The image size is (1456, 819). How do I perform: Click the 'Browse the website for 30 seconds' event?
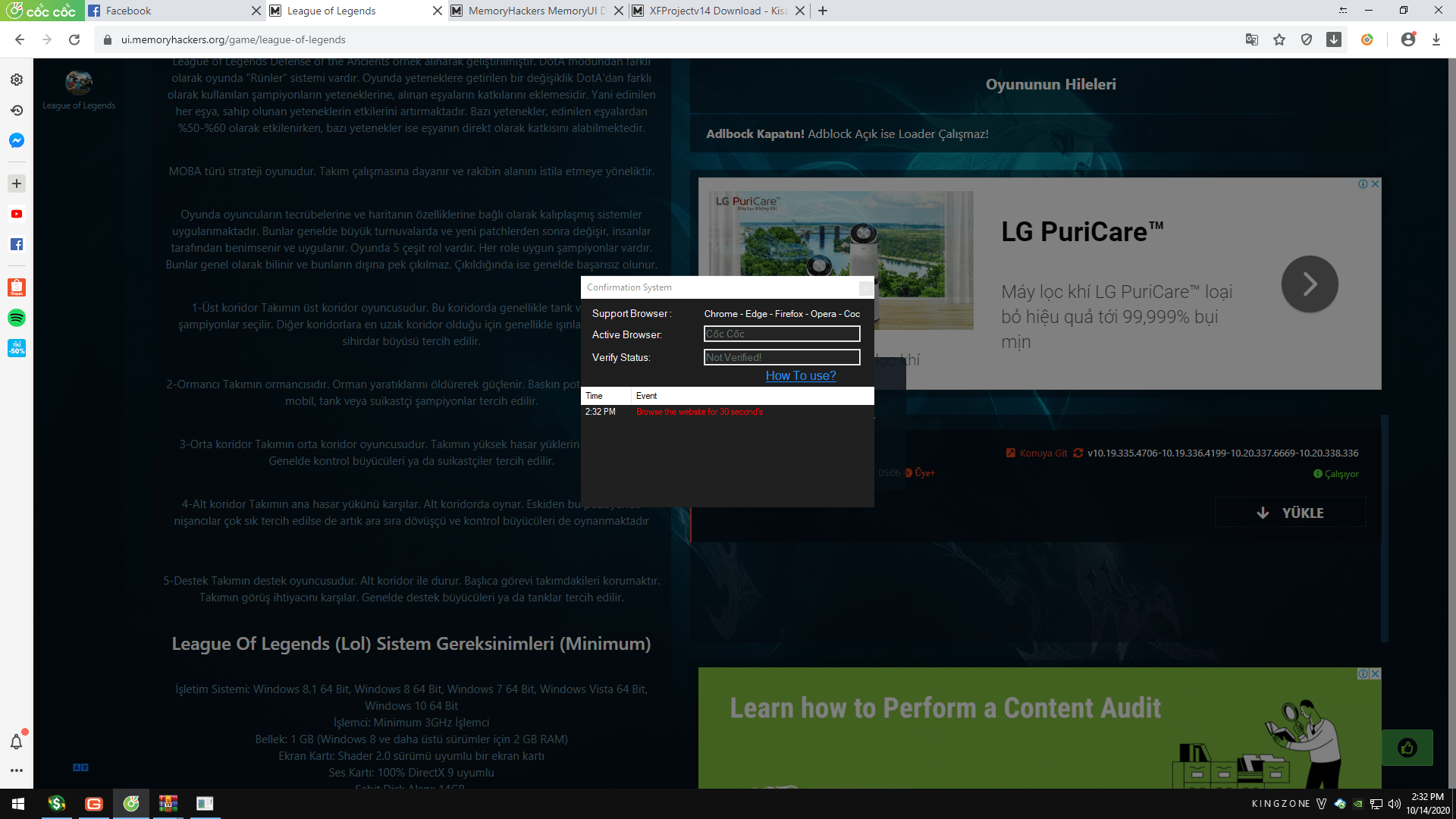point(699,413)
